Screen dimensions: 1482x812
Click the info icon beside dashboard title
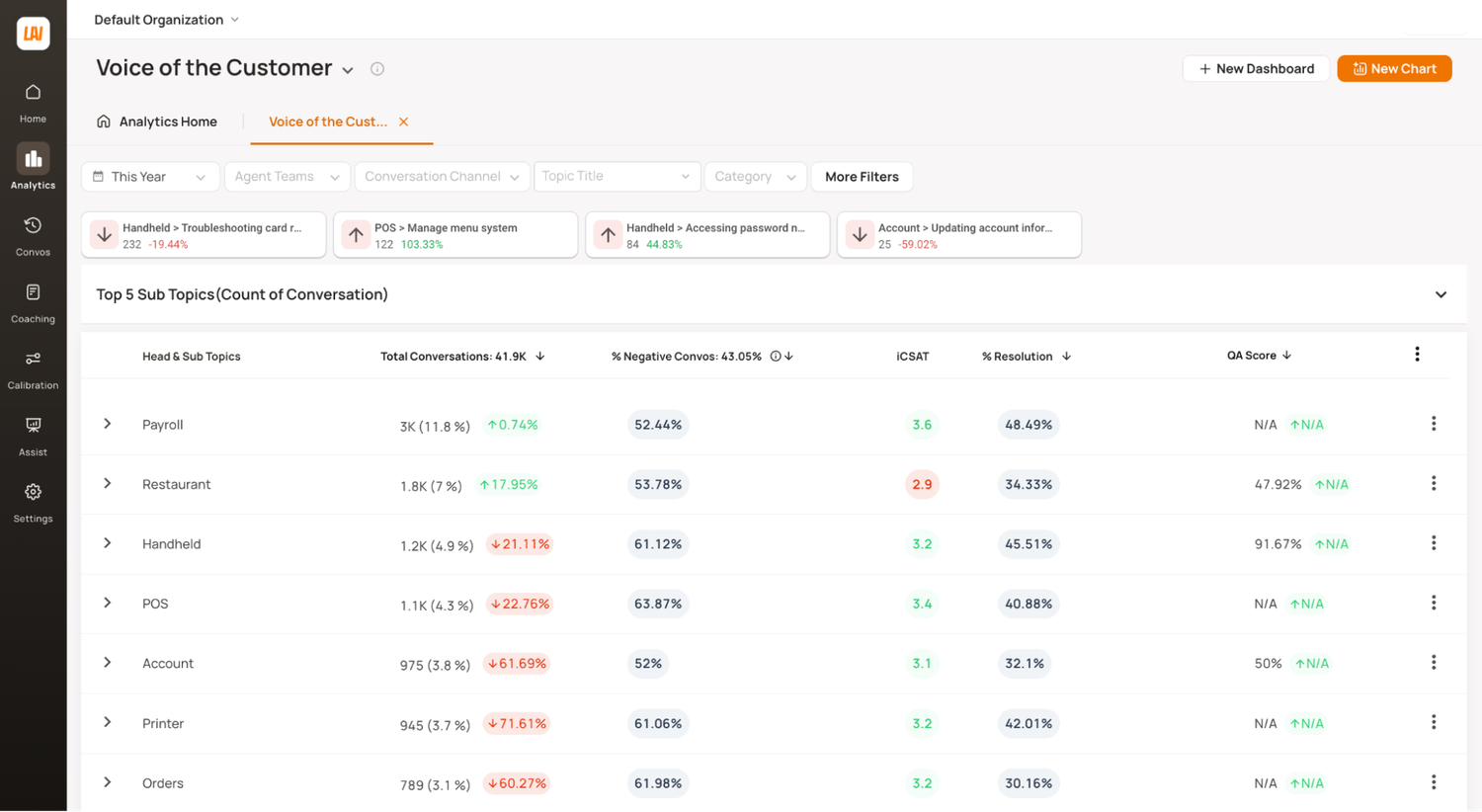[x=377, y=69]
